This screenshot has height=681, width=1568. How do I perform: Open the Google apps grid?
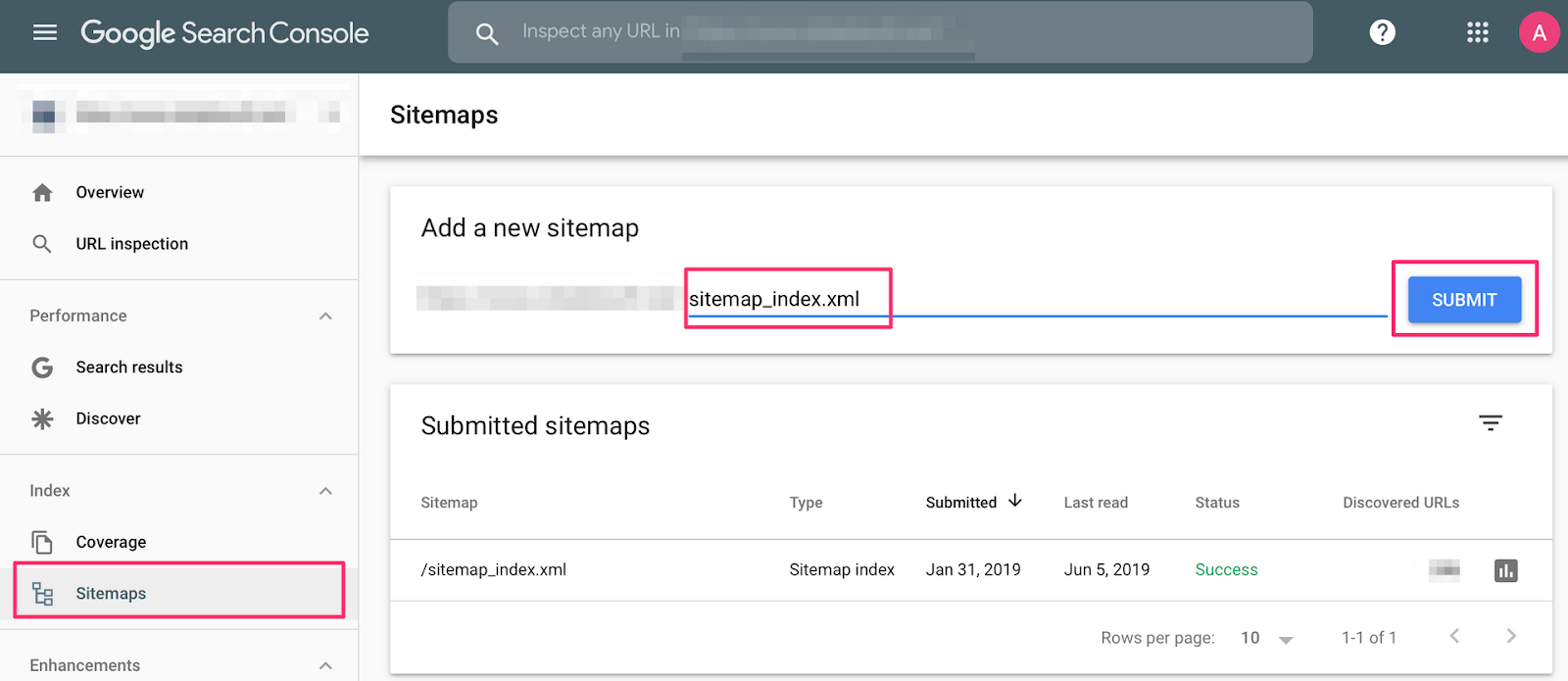point(1478,32)
